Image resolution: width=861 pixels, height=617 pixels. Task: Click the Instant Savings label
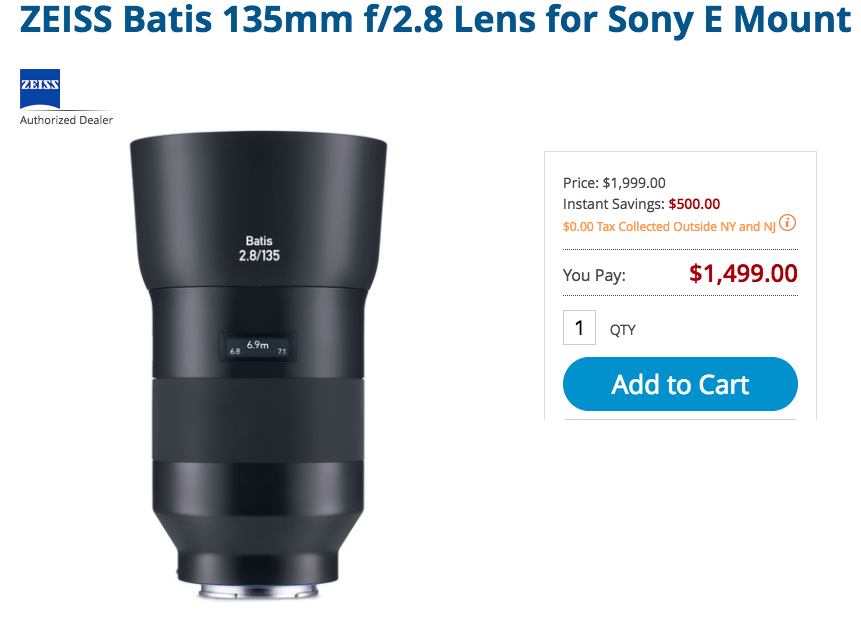tap(613, 204)
